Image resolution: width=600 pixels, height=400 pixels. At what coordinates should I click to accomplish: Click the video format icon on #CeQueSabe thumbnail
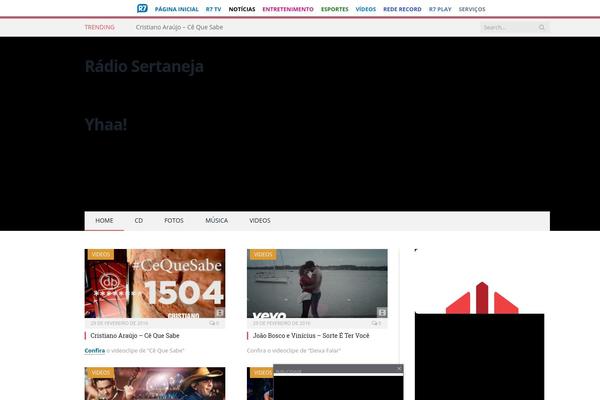point(220,312)
